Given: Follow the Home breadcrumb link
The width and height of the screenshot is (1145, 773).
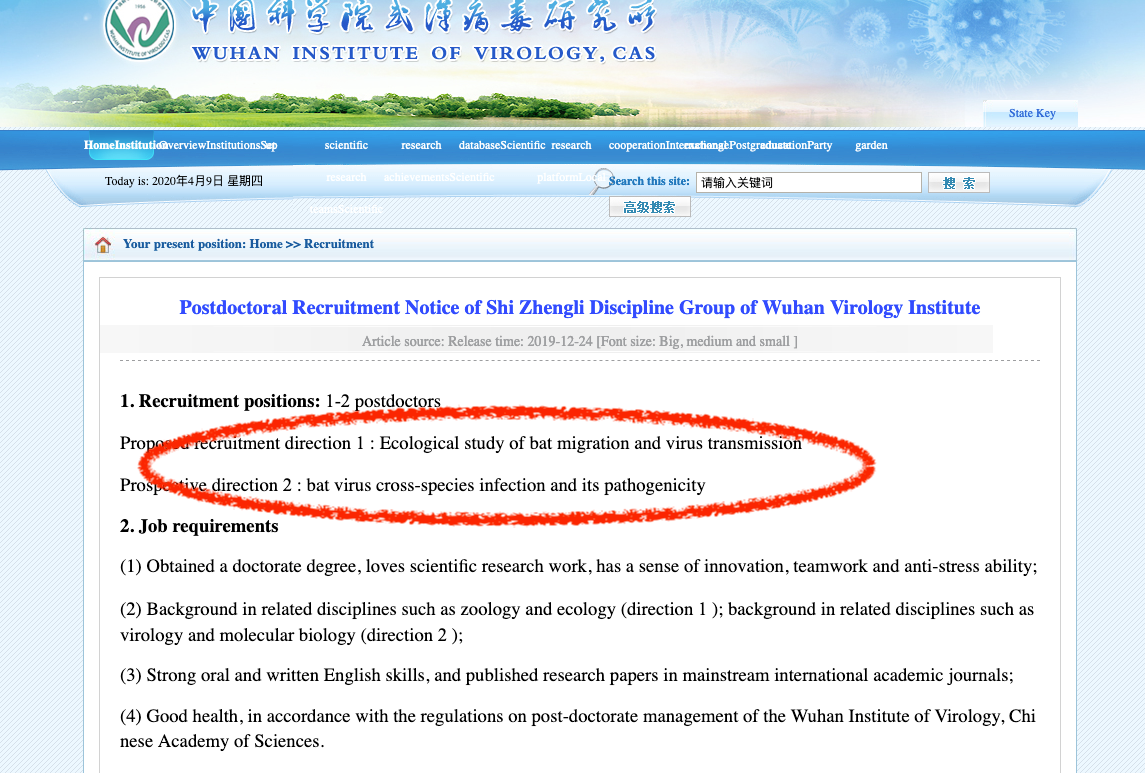Looking at the screenshot, I should coord(266,244).
